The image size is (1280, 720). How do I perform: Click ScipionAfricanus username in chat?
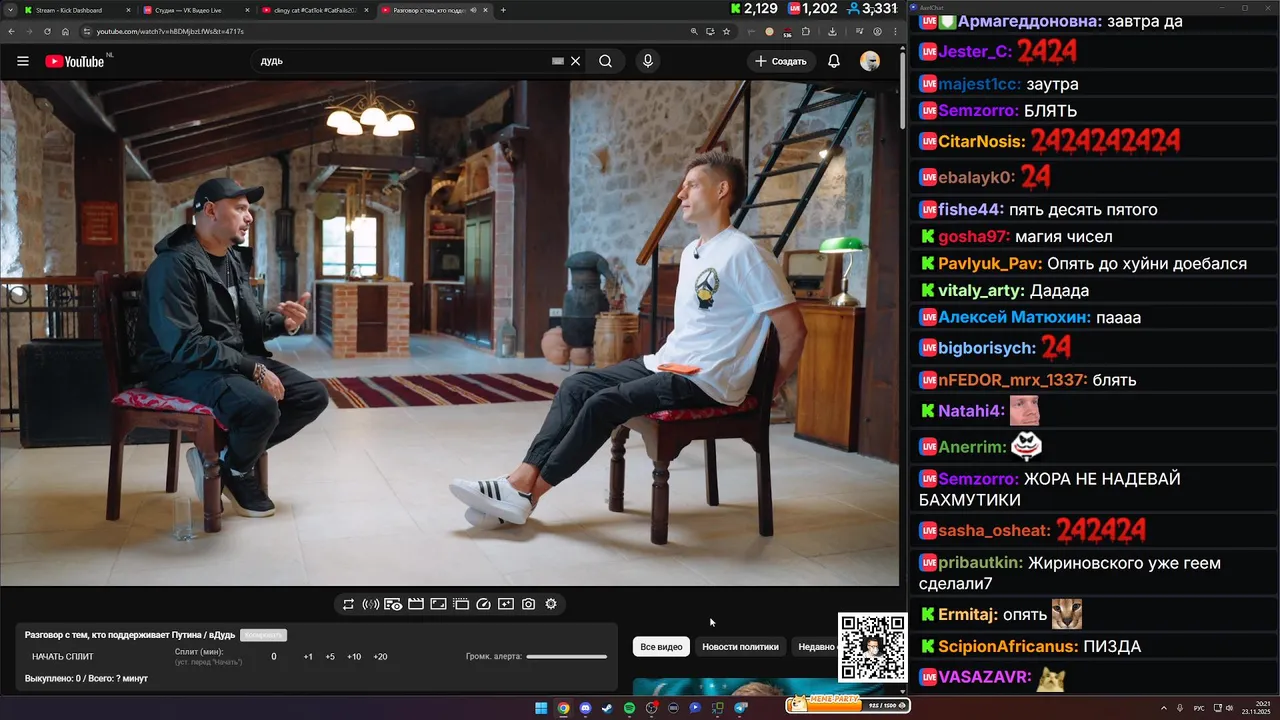1008,647
